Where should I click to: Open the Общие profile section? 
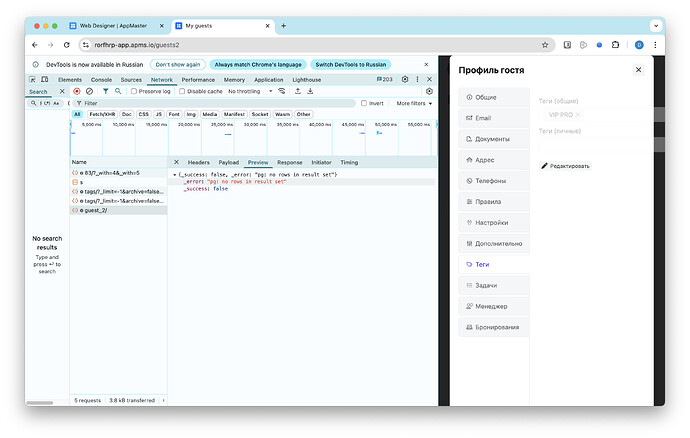[494, 97]
